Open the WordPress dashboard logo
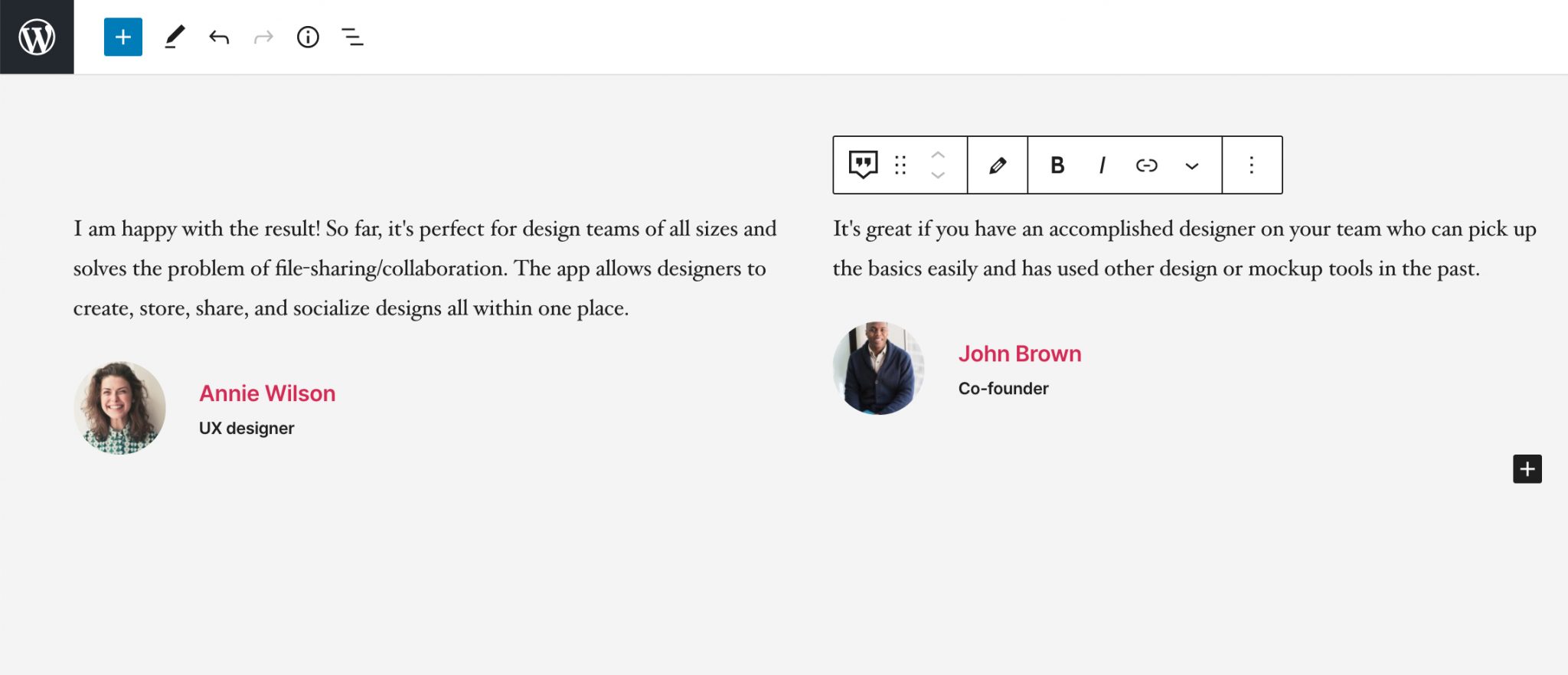The height and width of the screenshot is (675, 1568). pos(37,37)
